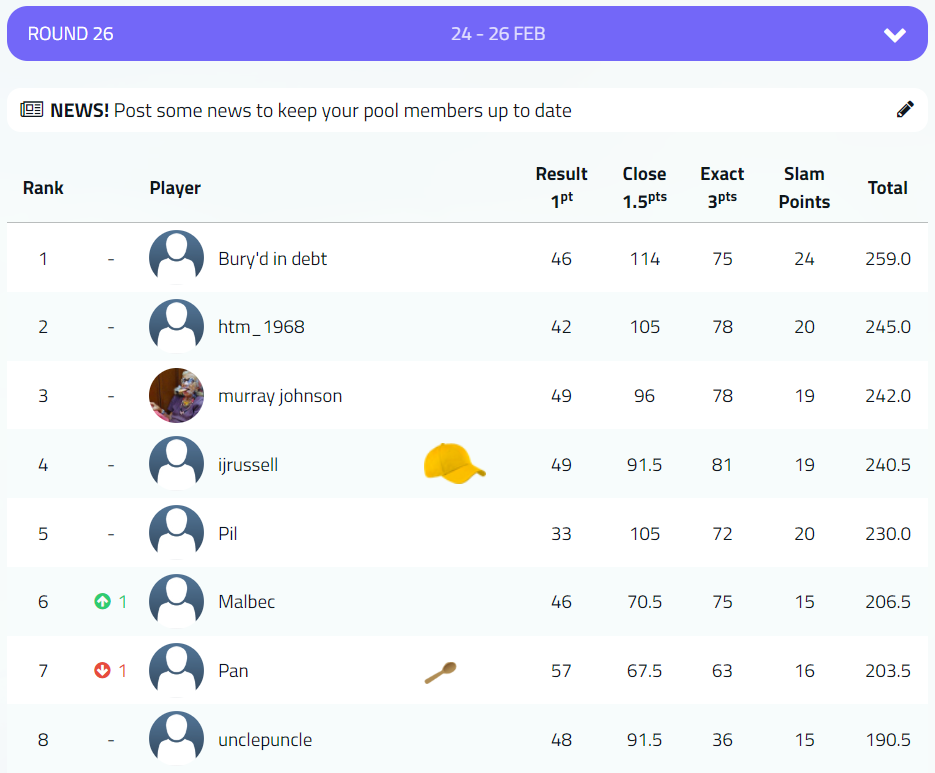Click the Close 1.5pts column header

pyautogui.click(x=644, y=188)
